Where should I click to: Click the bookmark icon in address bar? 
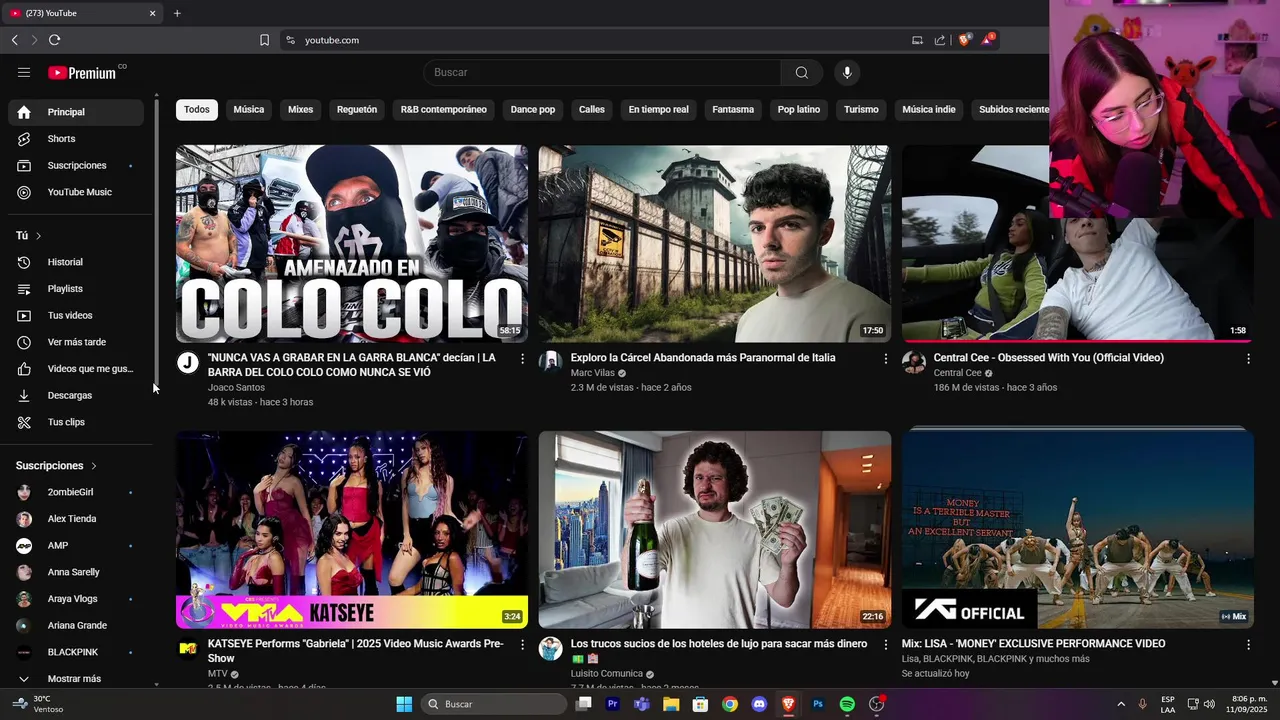[264, 40]
